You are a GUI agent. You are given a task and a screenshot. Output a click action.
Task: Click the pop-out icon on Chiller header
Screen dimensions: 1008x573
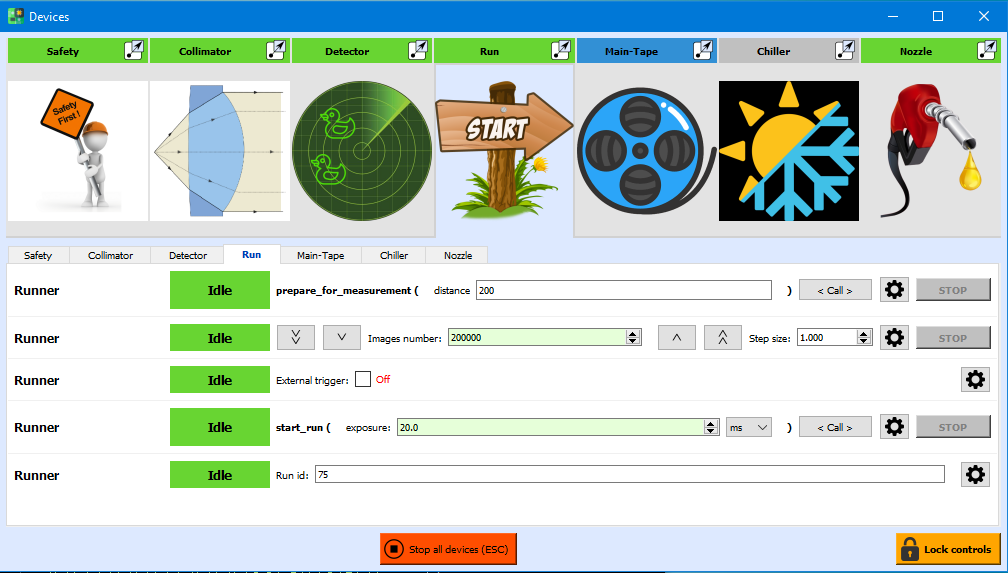[x=845, y=51]
